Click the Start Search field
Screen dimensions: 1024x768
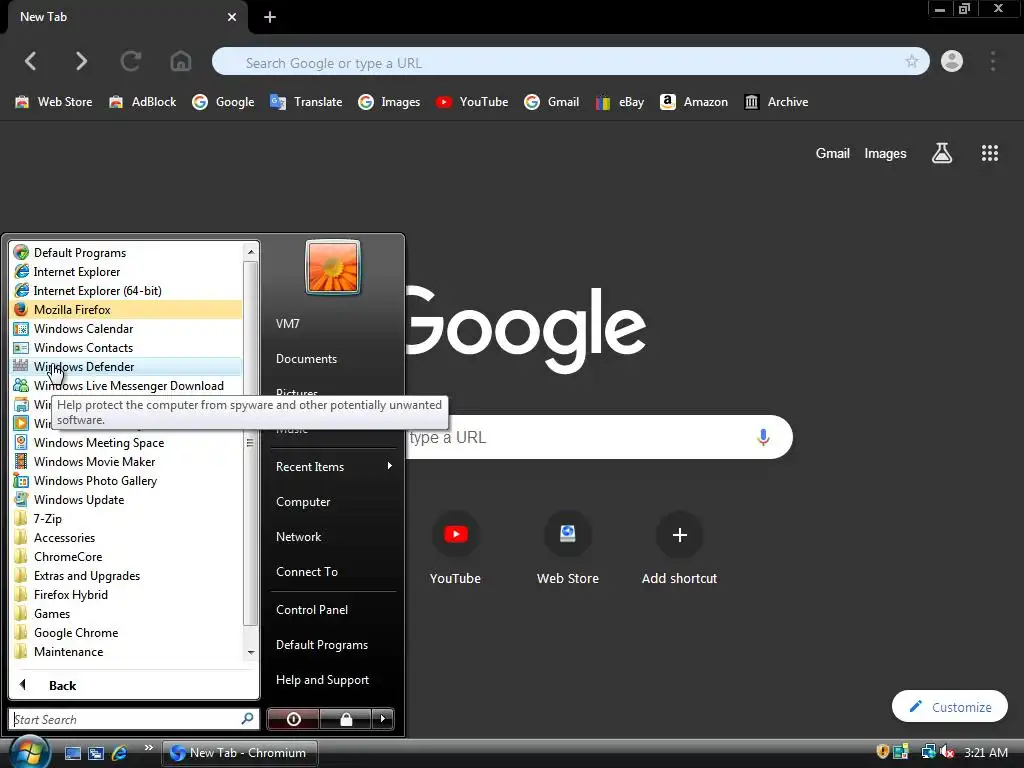coord(134,719)
